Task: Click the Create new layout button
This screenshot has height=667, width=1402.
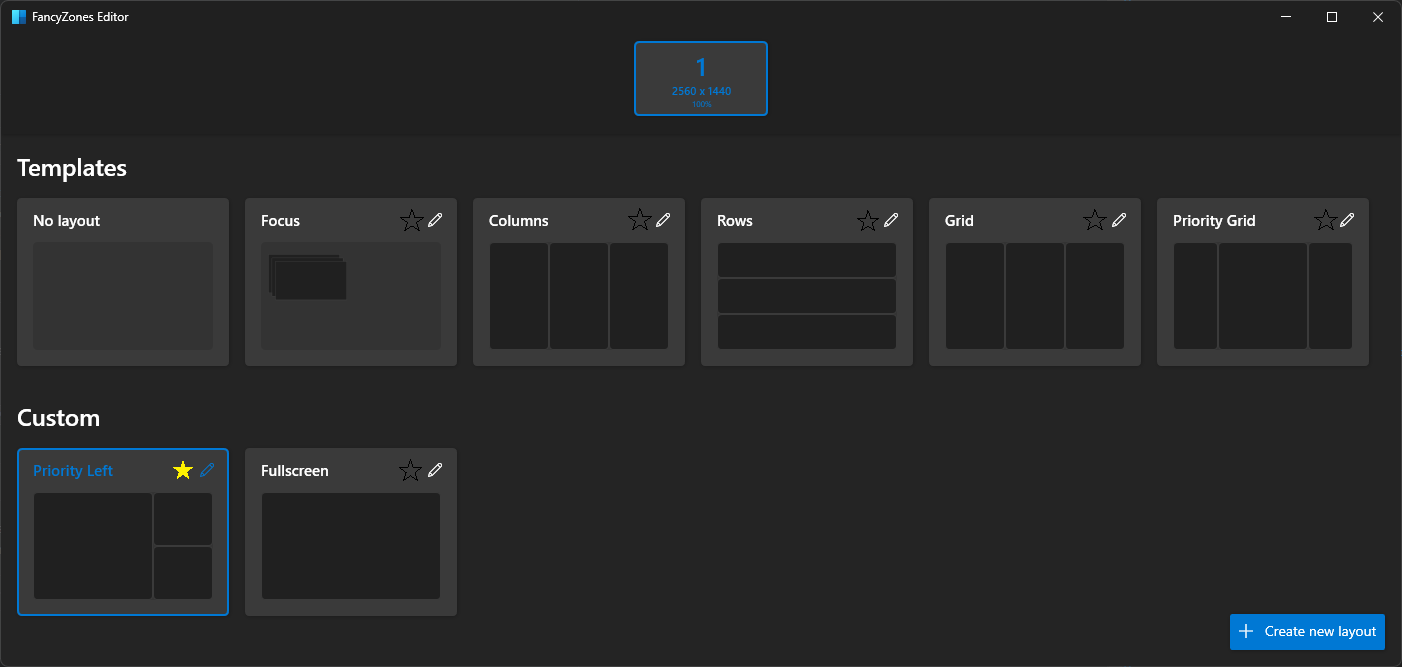Action: pyautogui.click(x=1307, y=632)
